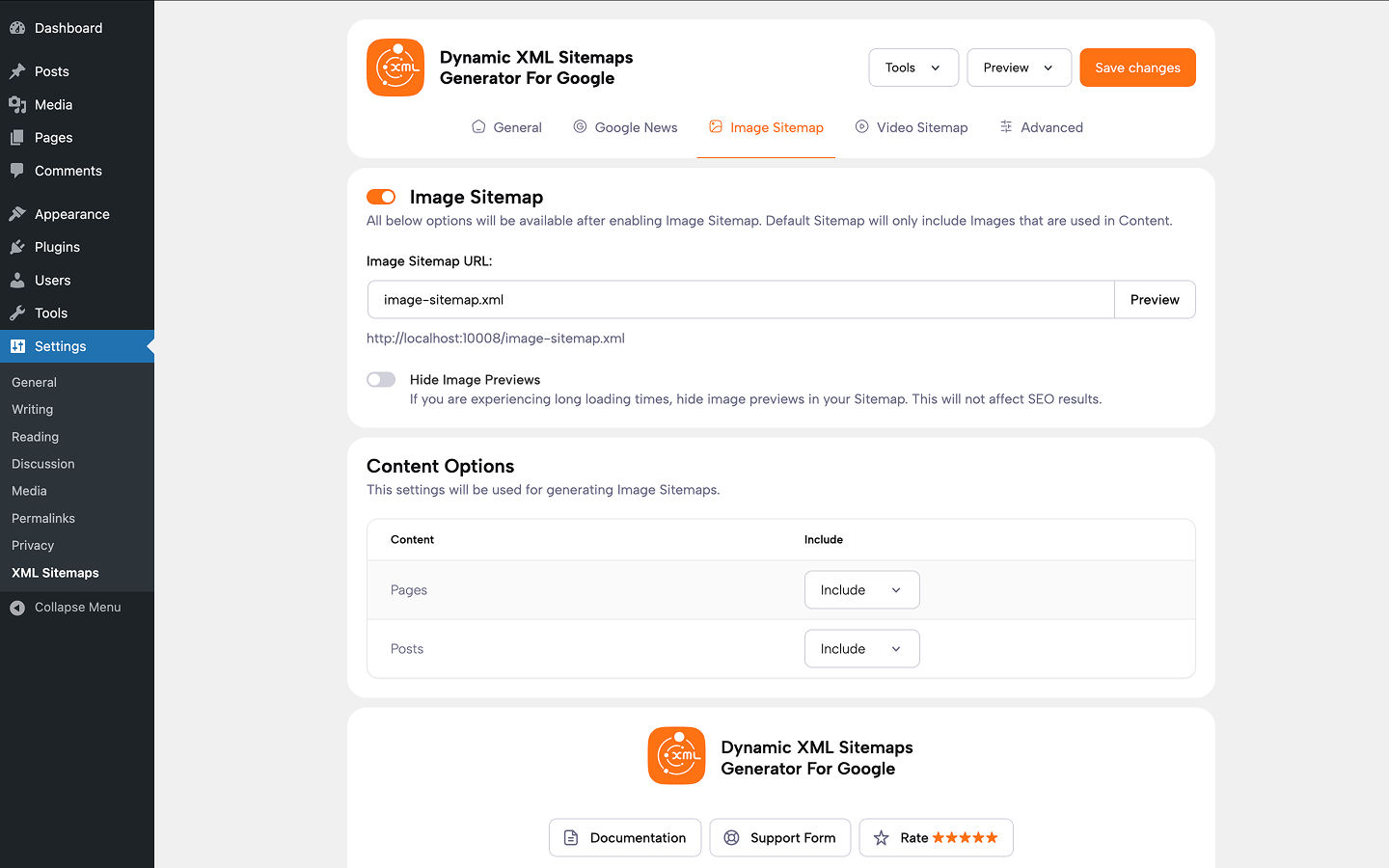Open the sitemap URL link http://localhost:10008/image-sitemap.xml
Screen dimensions: 1389x868
[496, 338]
